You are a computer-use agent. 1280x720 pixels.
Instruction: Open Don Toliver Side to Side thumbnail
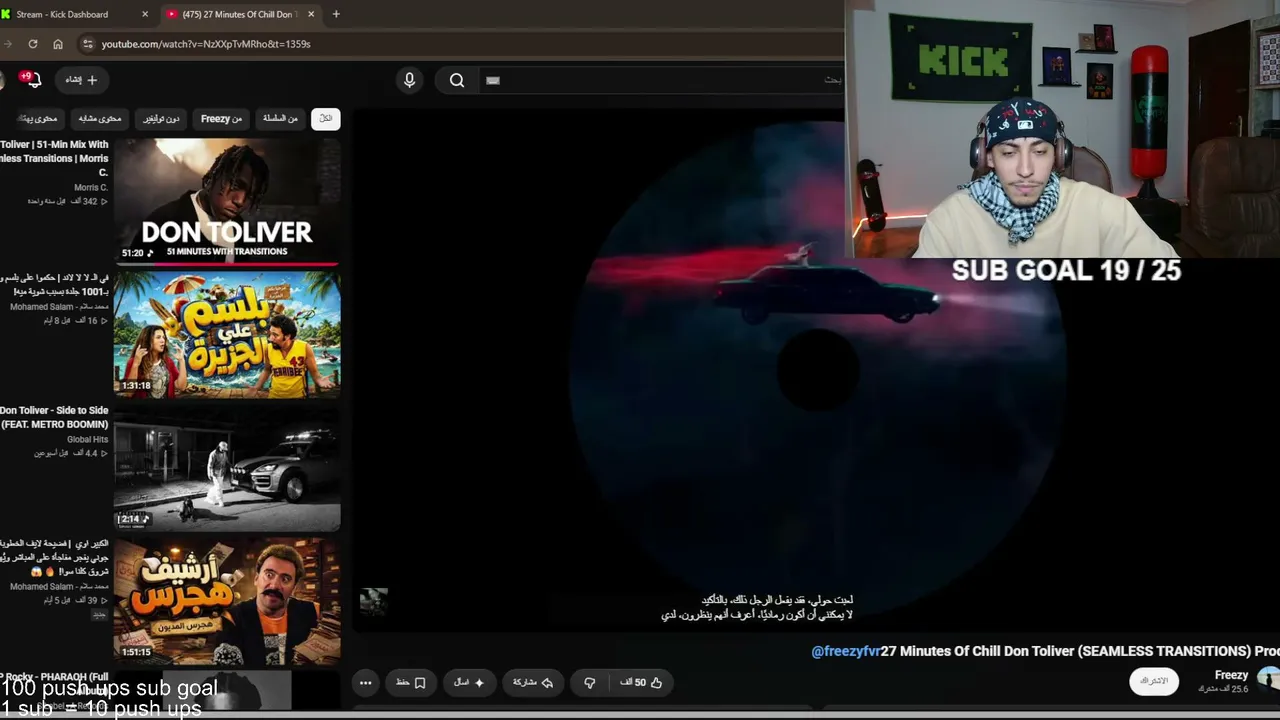pyautogui.click(x=227, y=468)
